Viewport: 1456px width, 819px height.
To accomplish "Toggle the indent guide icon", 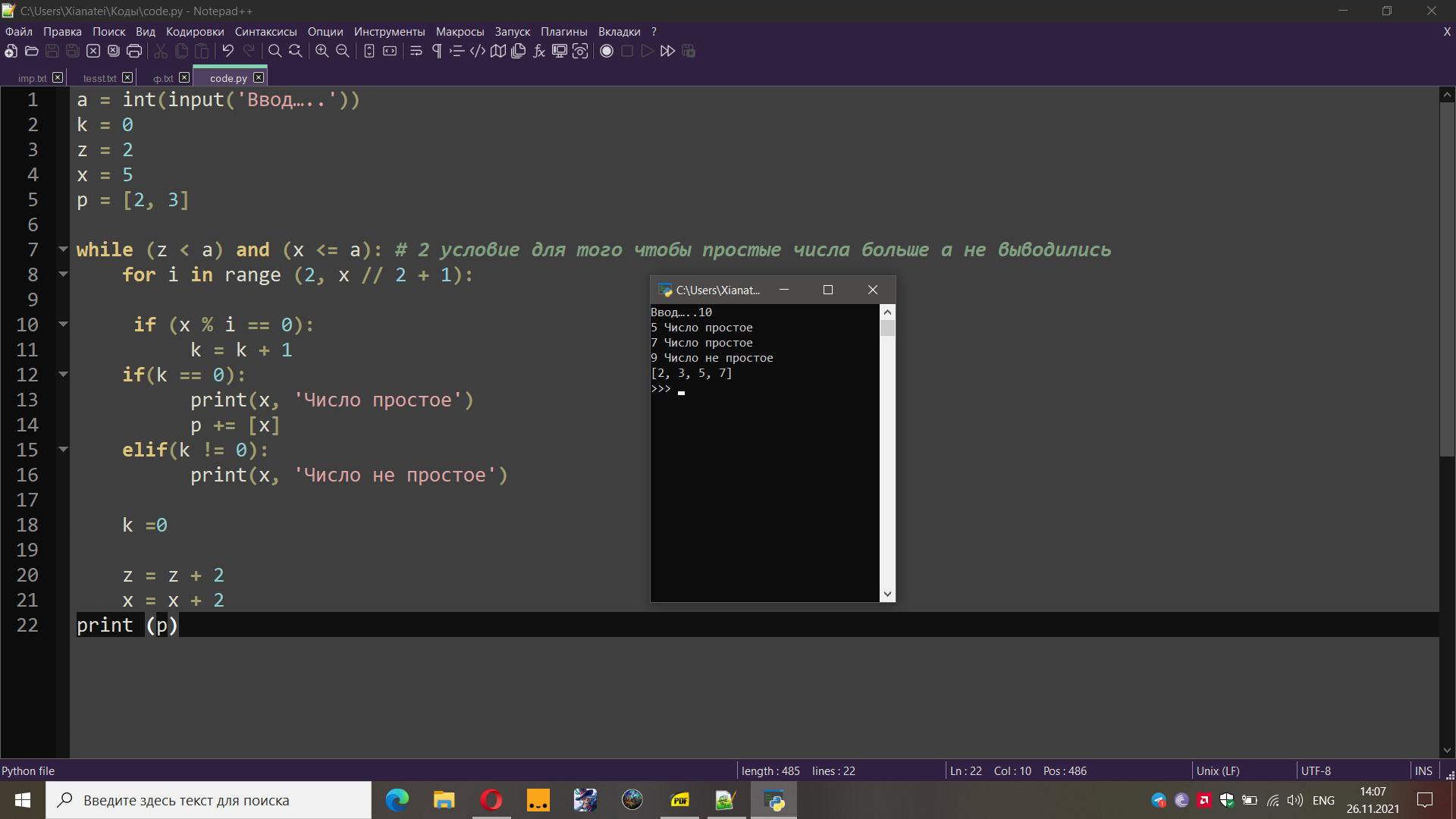I will click(x=457, y=51).
